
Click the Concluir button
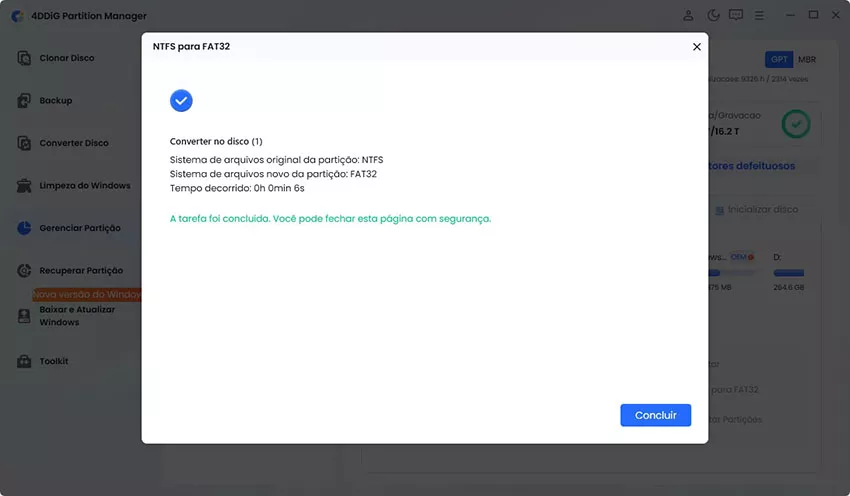(x=655, y=415)
